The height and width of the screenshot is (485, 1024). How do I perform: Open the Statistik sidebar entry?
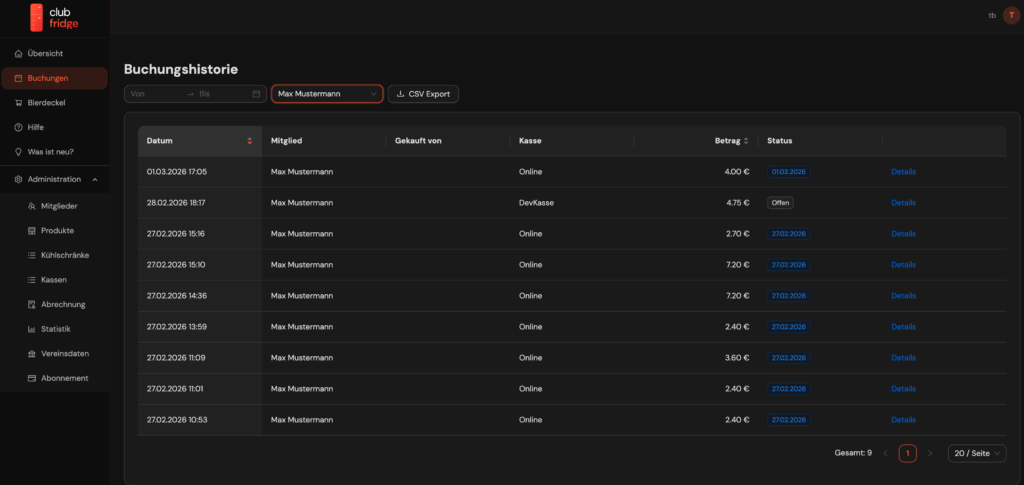tap(55, 329)
